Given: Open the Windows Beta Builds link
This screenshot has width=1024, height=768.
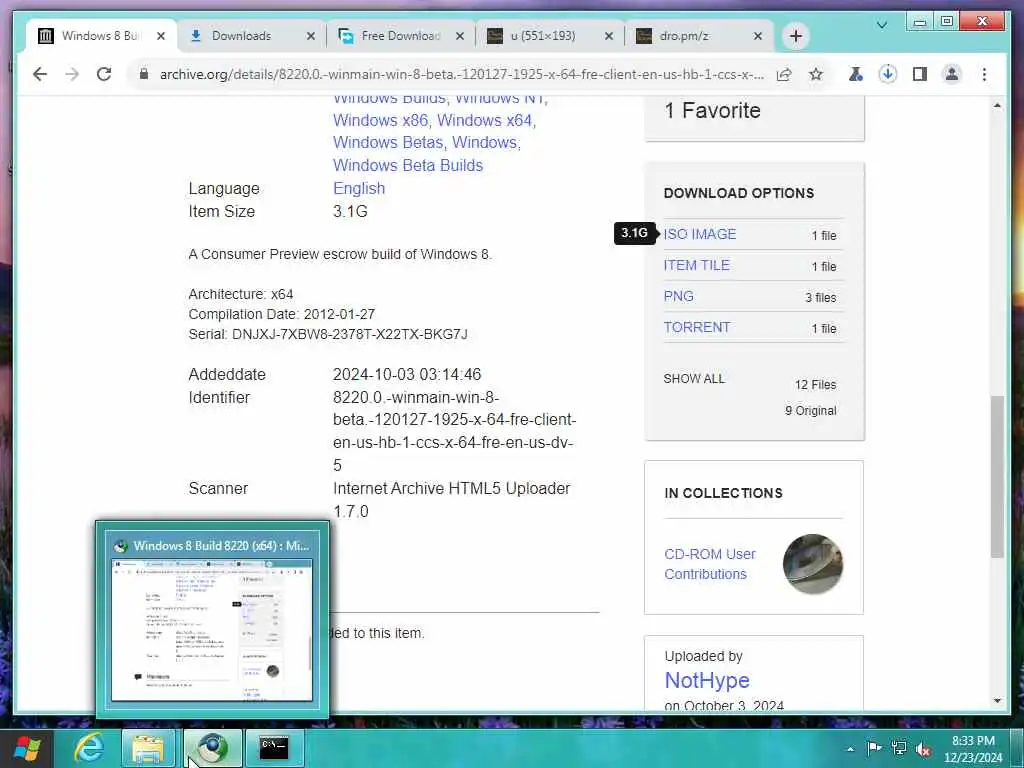Looking at the screenshot, I should coord(408,165).
